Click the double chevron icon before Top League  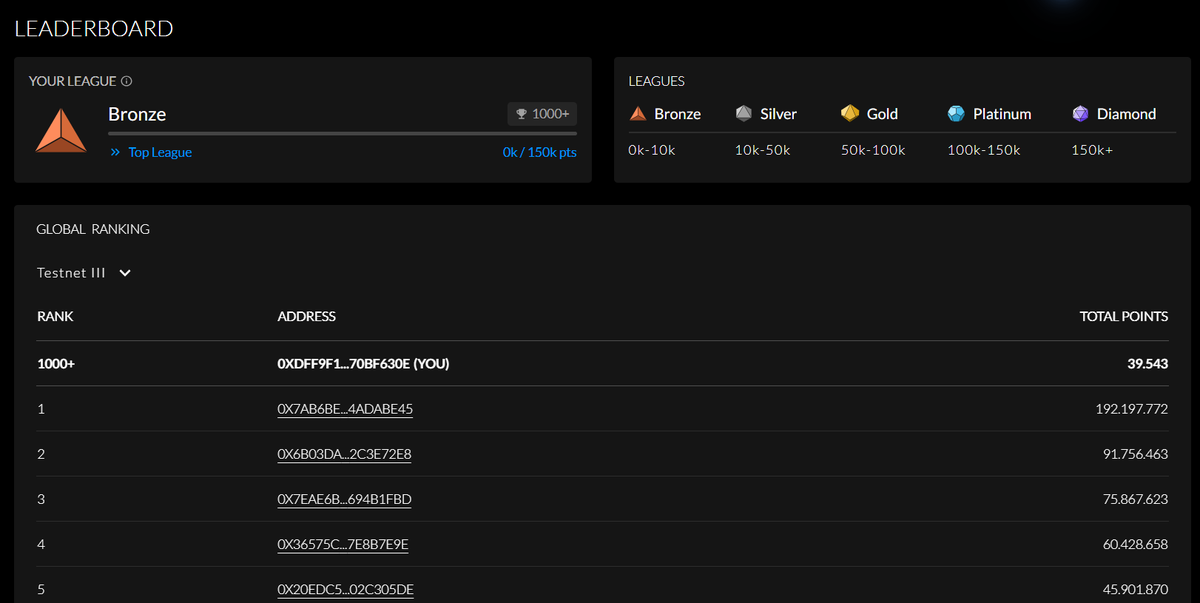(x=116, y=153)
